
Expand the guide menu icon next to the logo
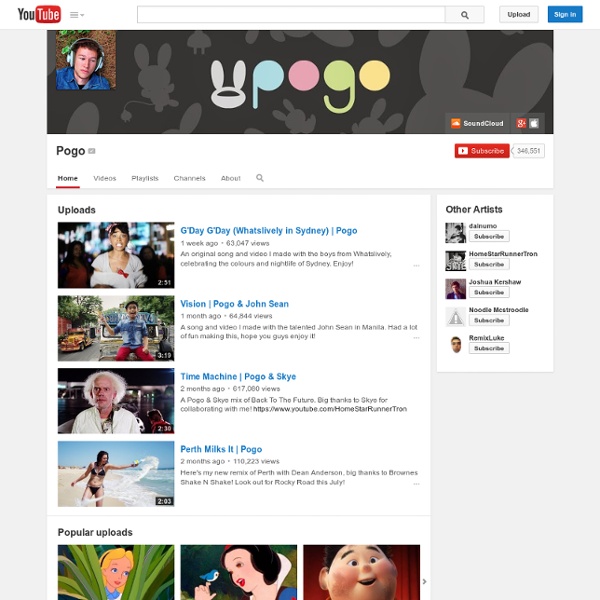click(x=77, y=15)
